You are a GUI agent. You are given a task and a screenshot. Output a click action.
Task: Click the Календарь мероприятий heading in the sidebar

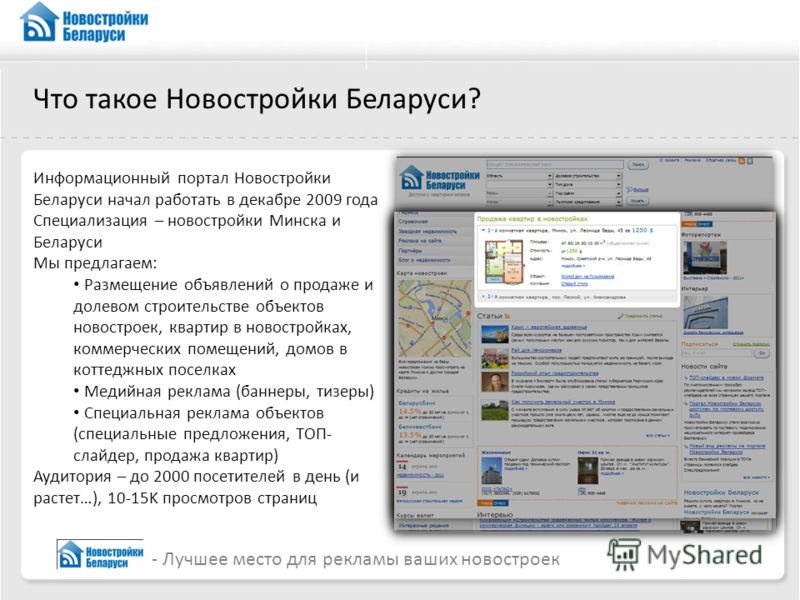pyautogui.click(x=431, y=455)
